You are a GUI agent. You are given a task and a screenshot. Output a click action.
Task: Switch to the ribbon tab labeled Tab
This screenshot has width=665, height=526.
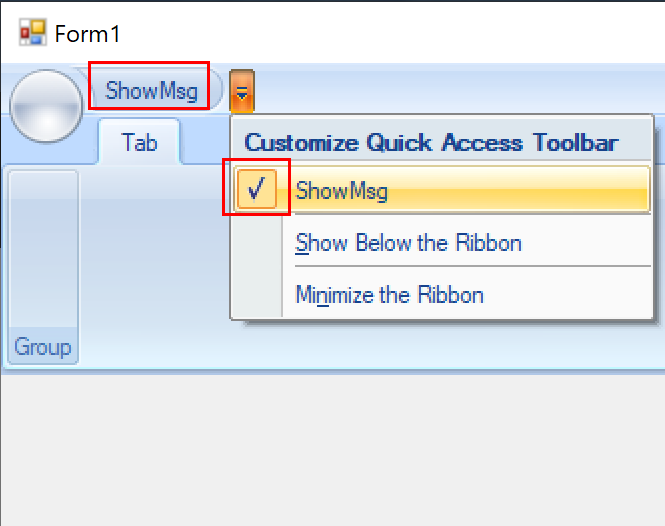point(139,142)
